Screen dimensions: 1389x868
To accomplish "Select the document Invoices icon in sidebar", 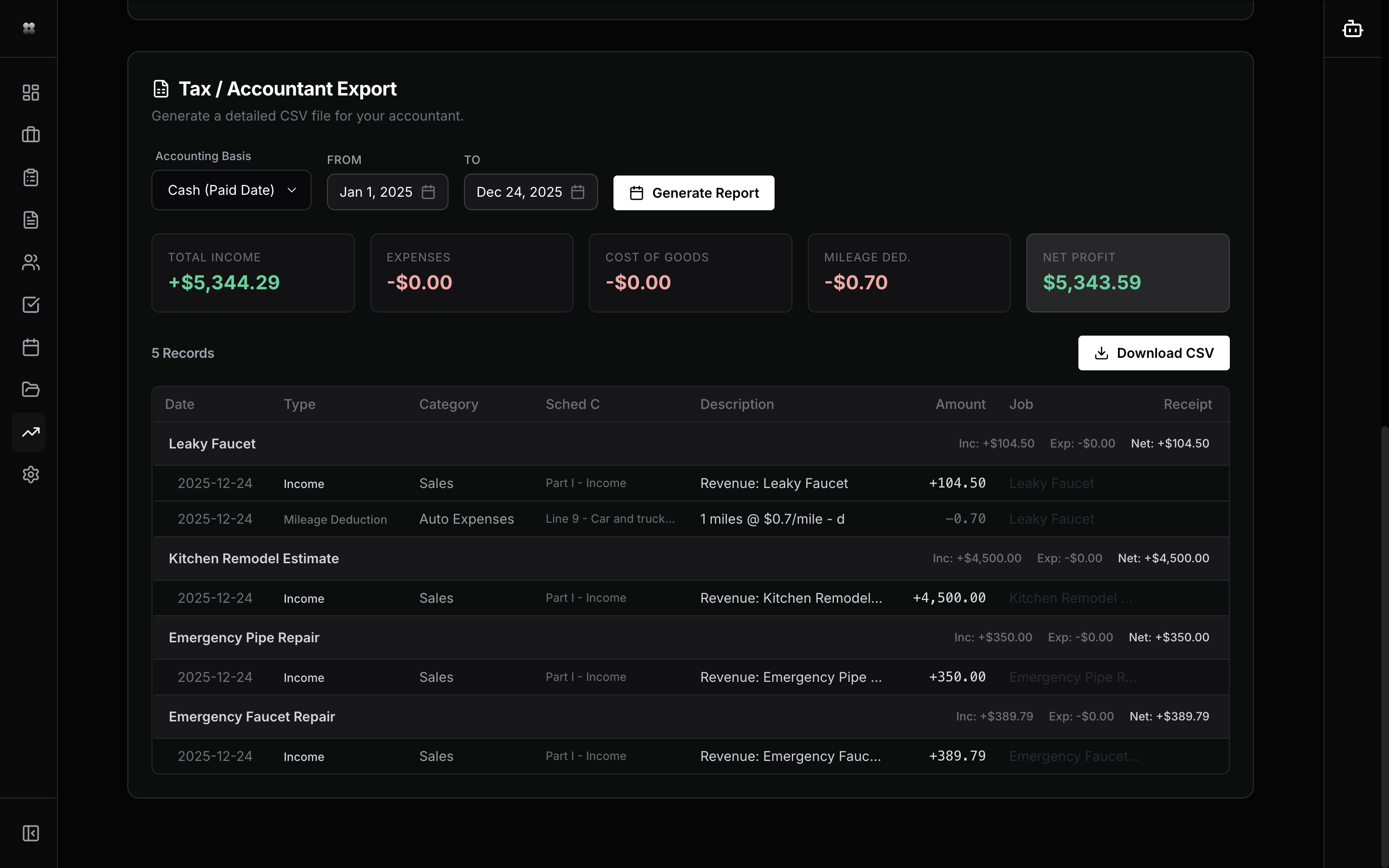I will (x=30, y=219).
